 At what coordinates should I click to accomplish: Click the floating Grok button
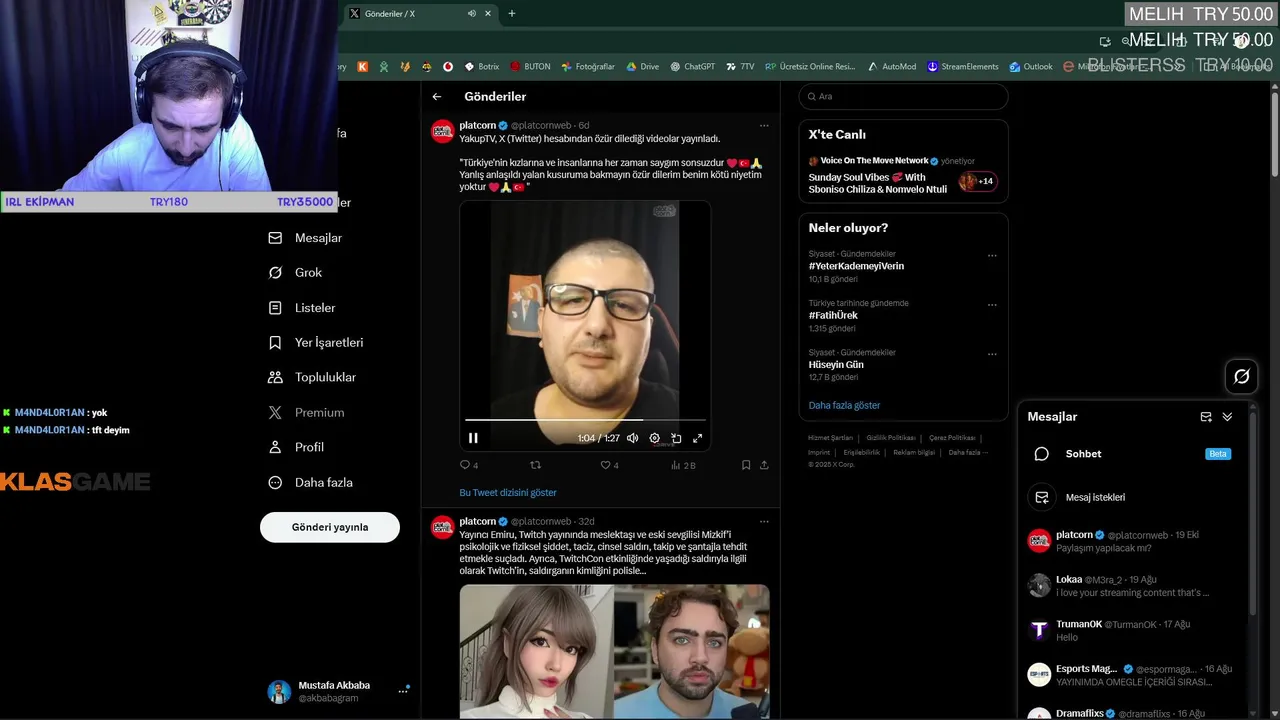[x=1242, y=377]
